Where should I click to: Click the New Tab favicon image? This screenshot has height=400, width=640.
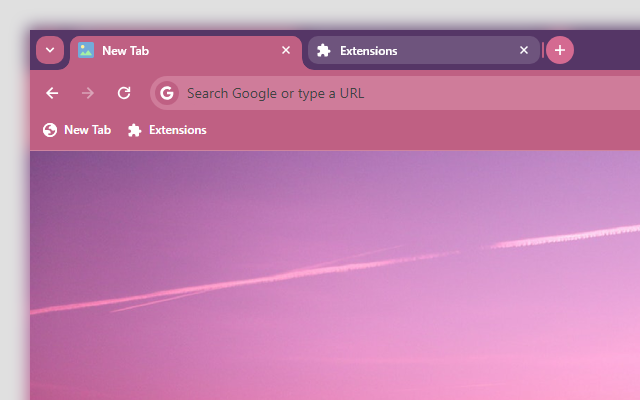(x=86, y=50)
